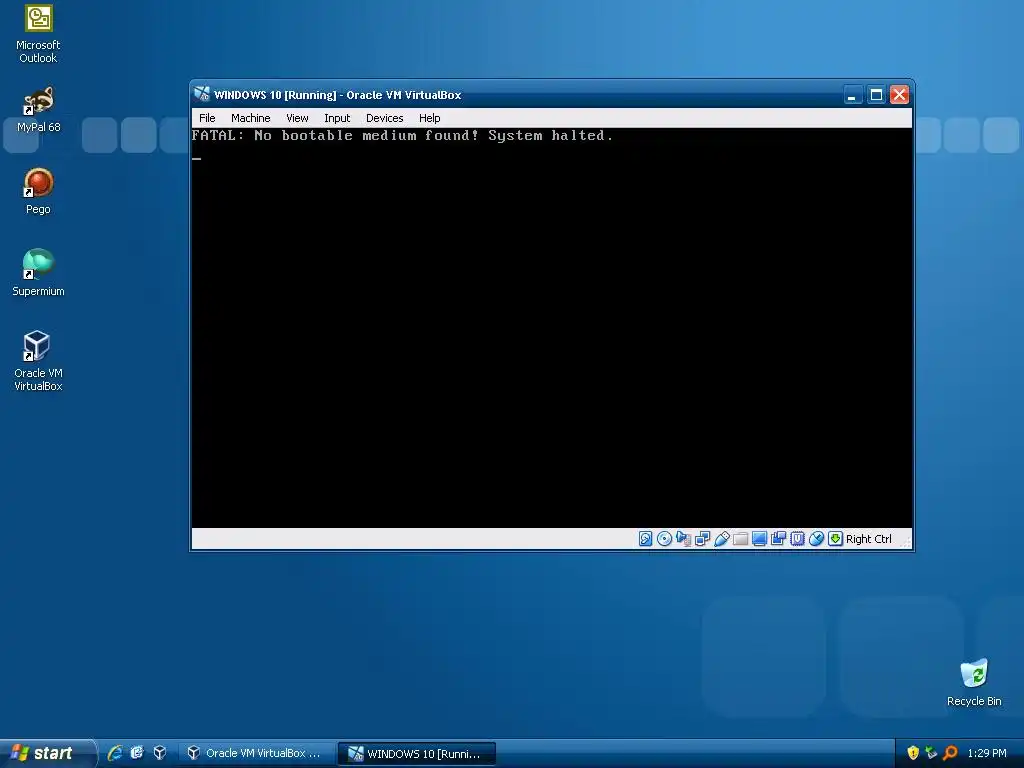Image resolution: width=1024 pixels, height=768 pixels.
Task: Switch to Oracle VM VirtualBox taskbar button
Action: 256,753
